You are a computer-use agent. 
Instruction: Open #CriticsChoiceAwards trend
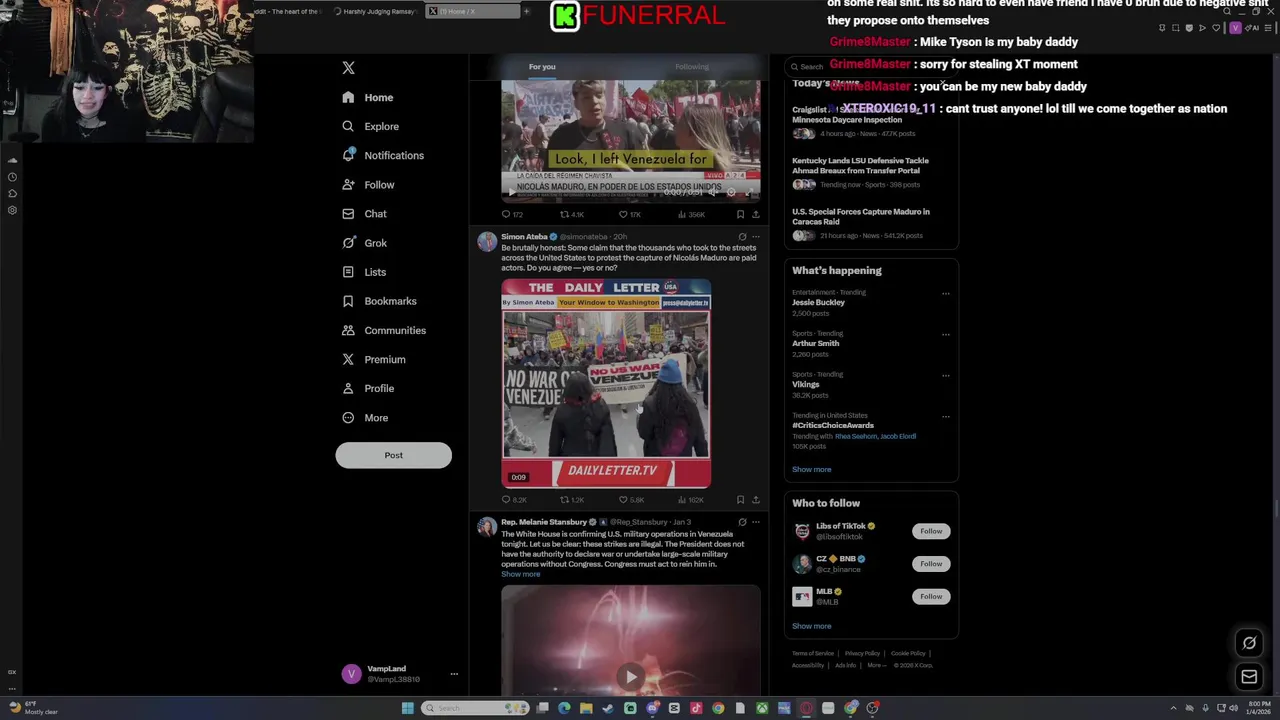pos(833,425)
